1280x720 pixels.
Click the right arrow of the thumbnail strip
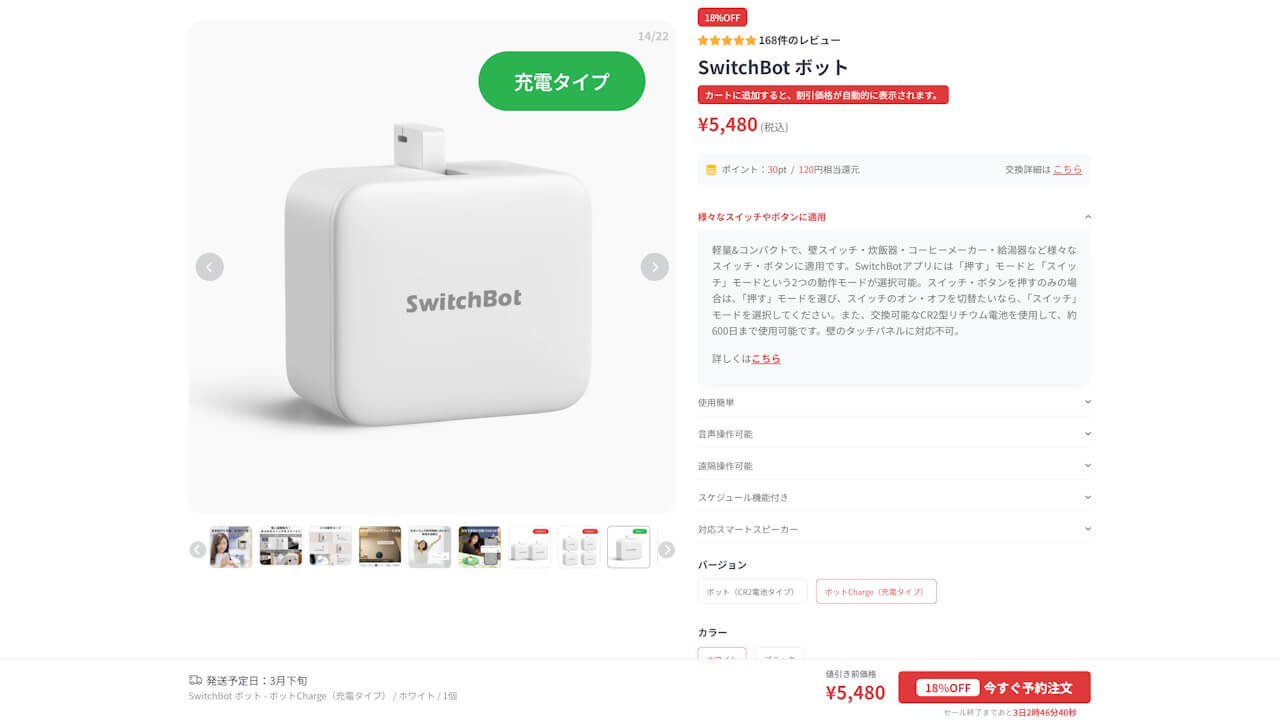666,546
